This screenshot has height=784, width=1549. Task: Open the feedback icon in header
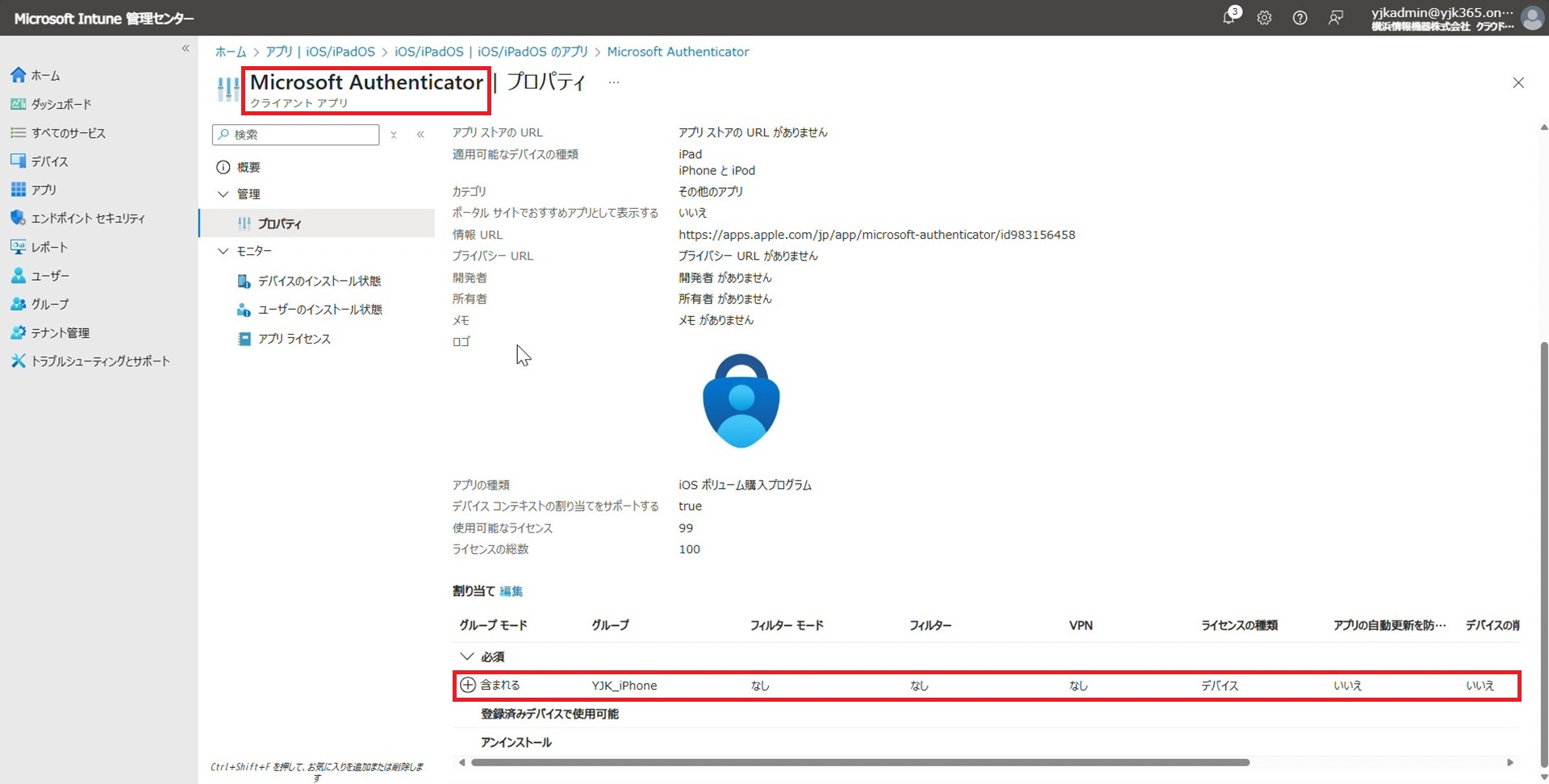[1336, 18]
